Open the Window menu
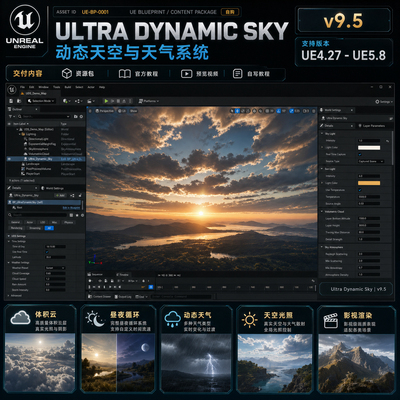The width and height of the screenshot is (400, 400). tap(44, 87)
